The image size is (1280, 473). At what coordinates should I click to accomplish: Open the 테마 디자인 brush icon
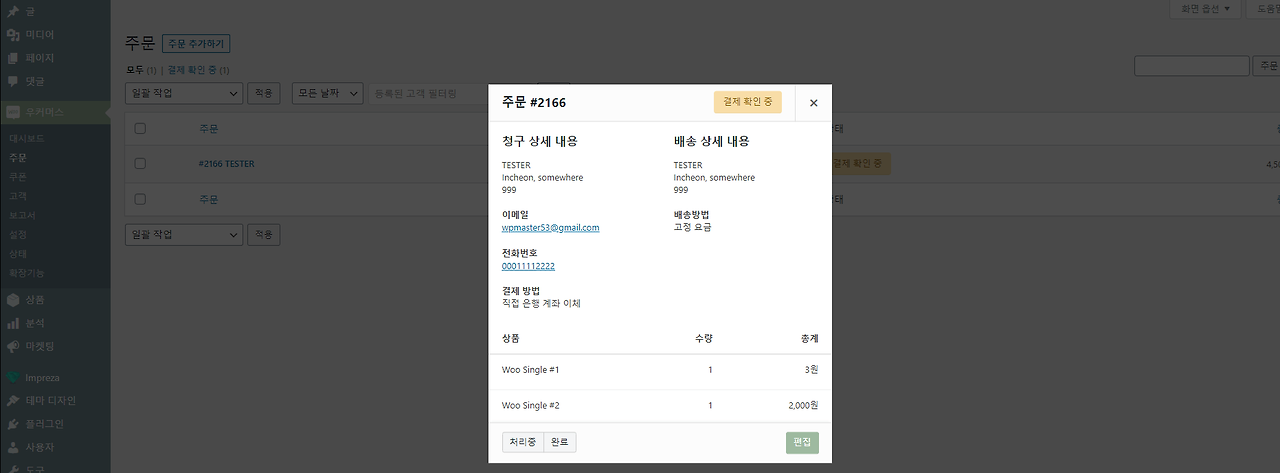coord(13,400)
